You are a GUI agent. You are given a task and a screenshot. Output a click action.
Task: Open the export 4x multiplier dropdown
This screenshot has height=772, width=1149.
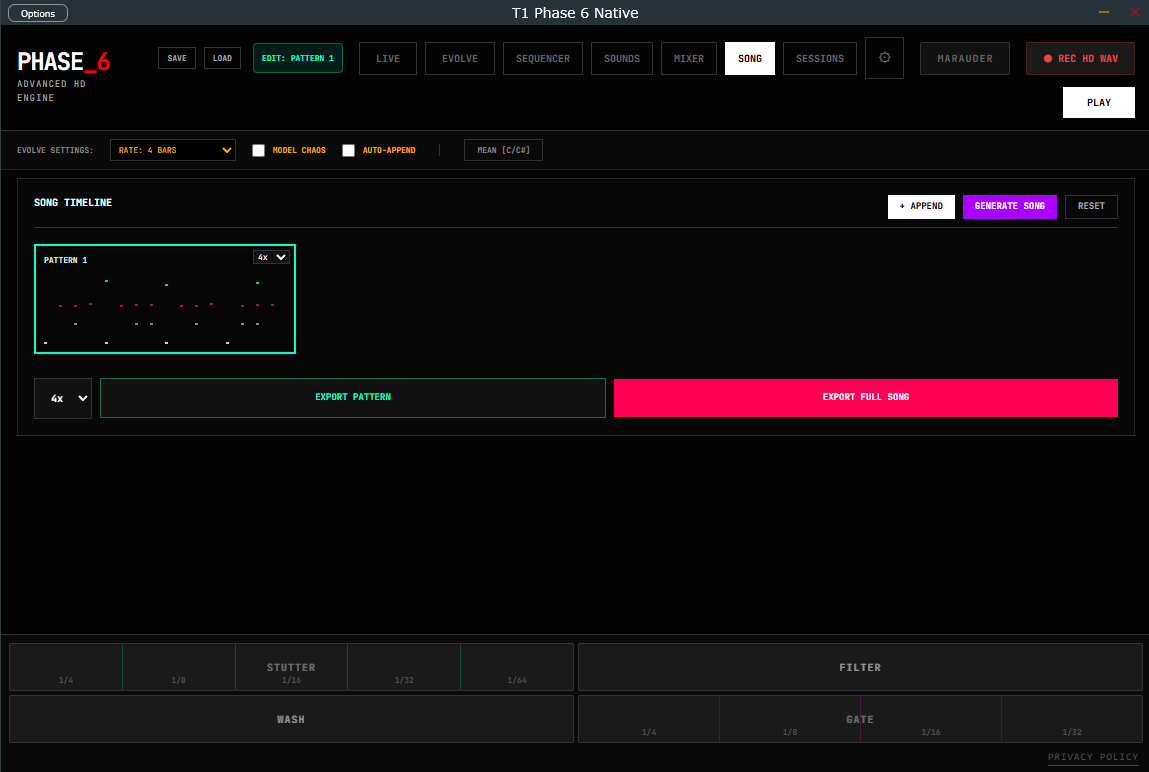[63, 398]
